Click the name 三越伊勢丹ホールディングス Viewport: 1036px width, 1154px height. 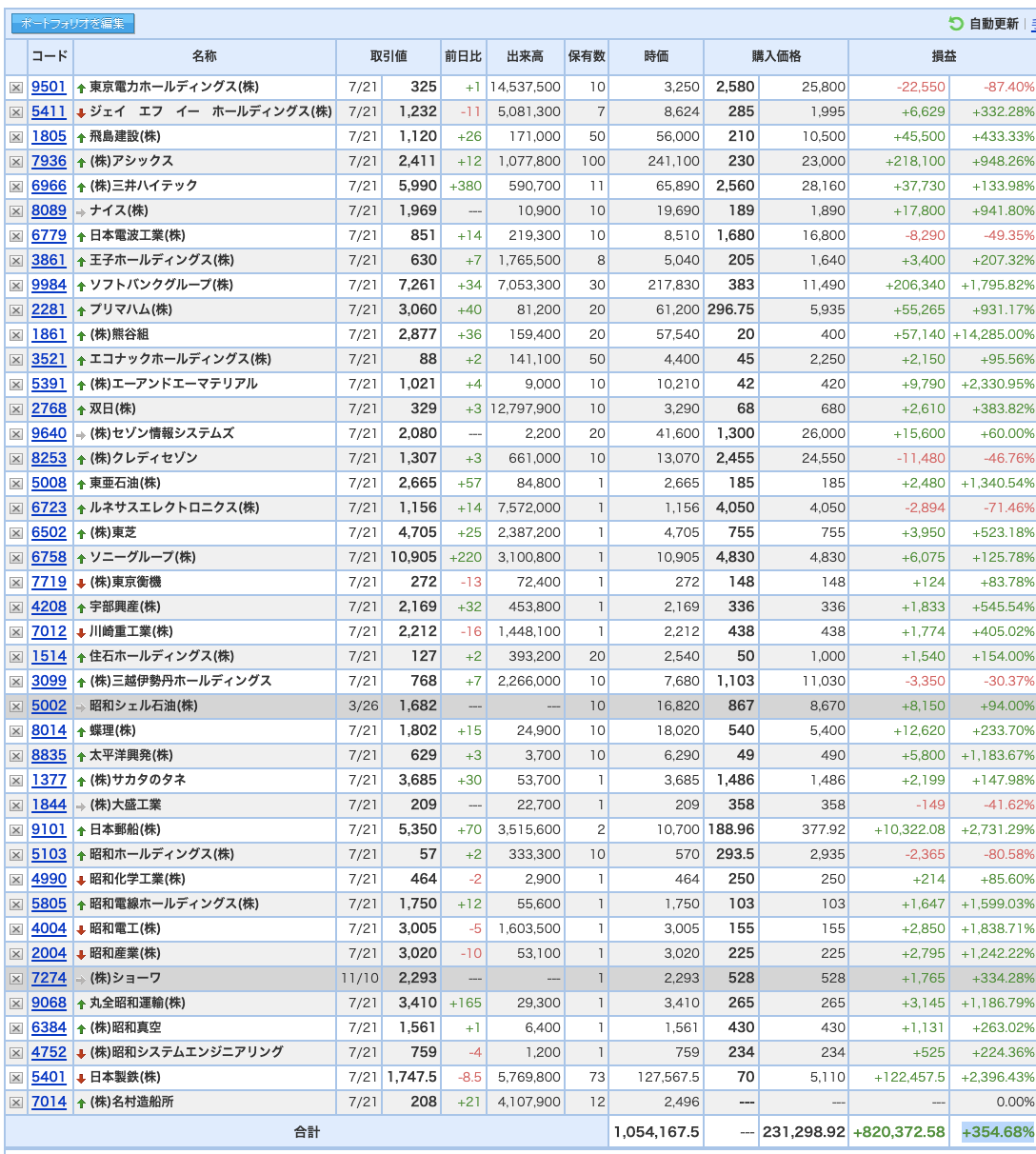click(181, 681)
